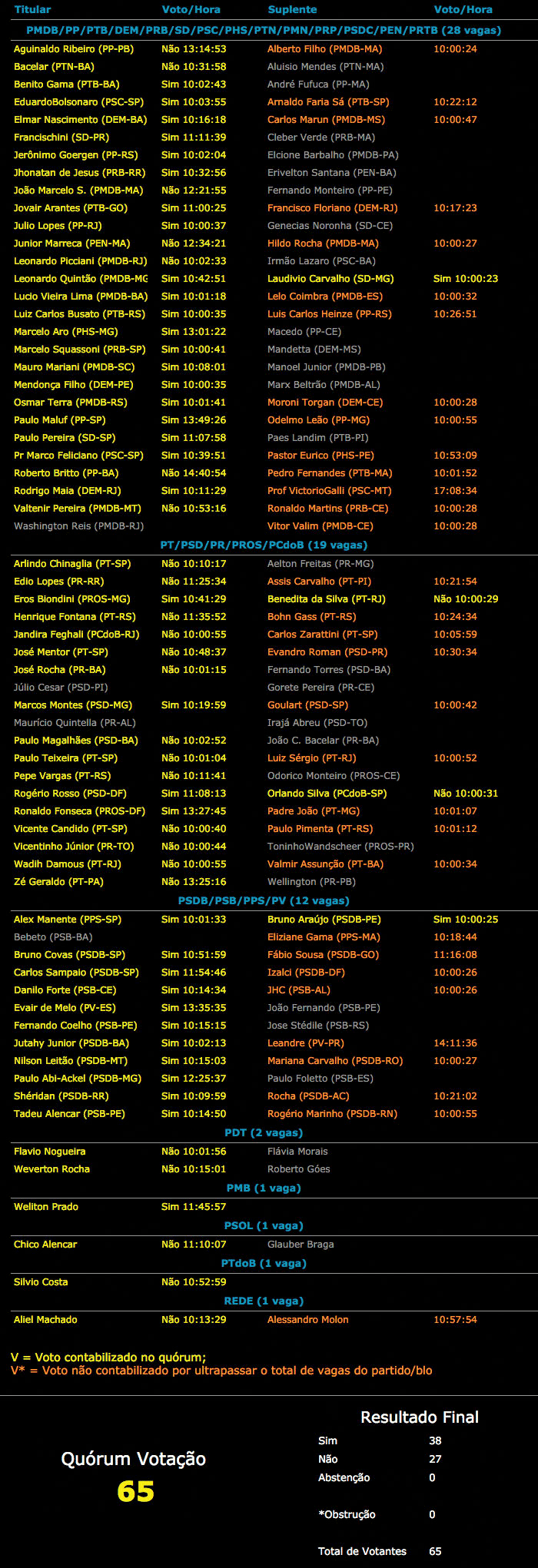Viewport: 538px width, 1568px height.
Task: Click Laudivio Carvalho (SD-MG) suplente
Action: coord(330,279)
